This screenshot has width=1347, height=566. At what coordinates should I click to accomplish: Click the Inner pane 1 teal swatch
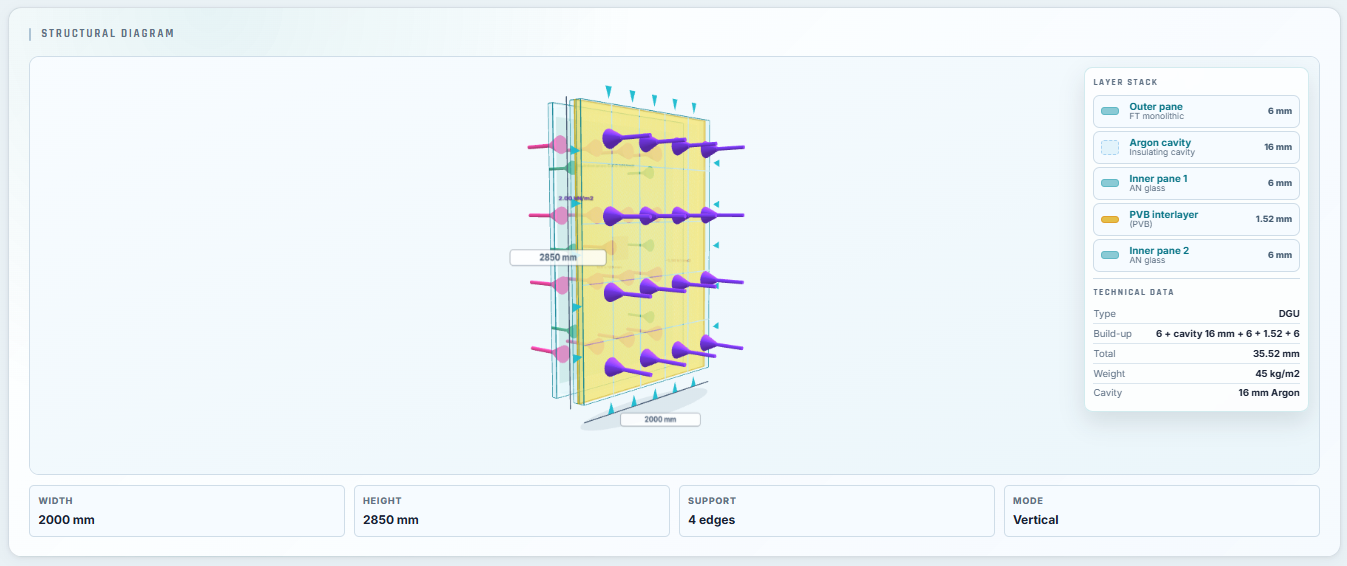[1110, 183]
